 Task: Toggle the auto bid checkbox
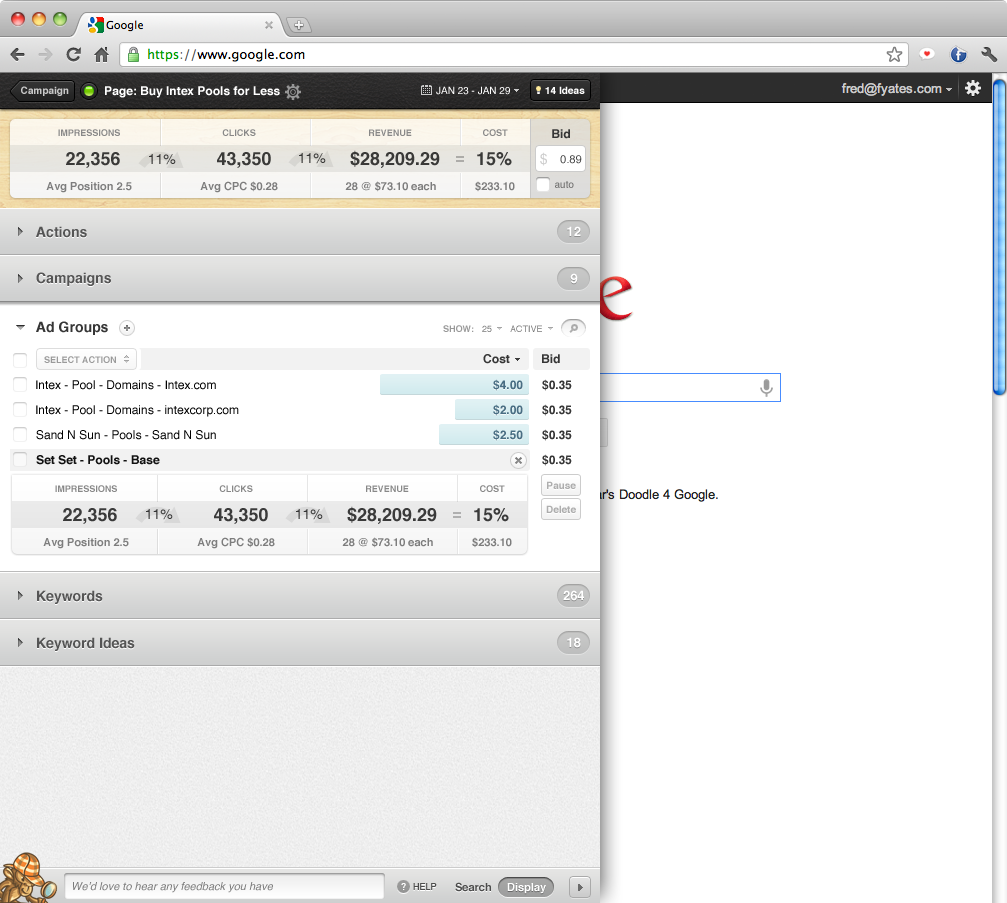click(543, 184)
